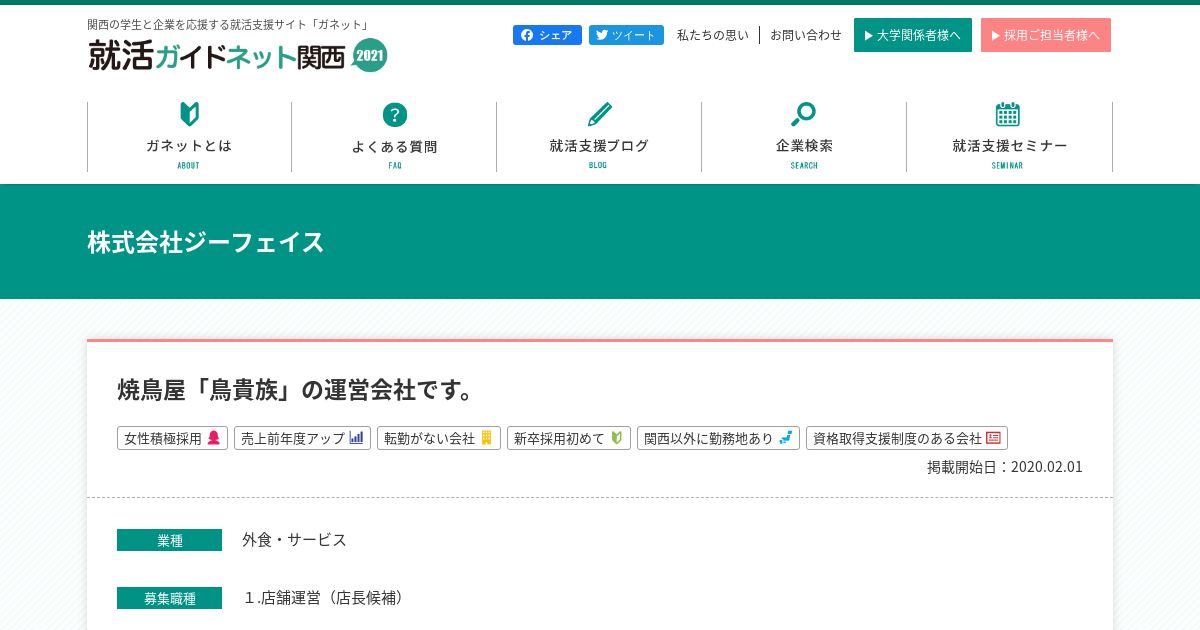Tweet the page with the ツイート button
1200x630 pixels.
click(x=626, y=35)
